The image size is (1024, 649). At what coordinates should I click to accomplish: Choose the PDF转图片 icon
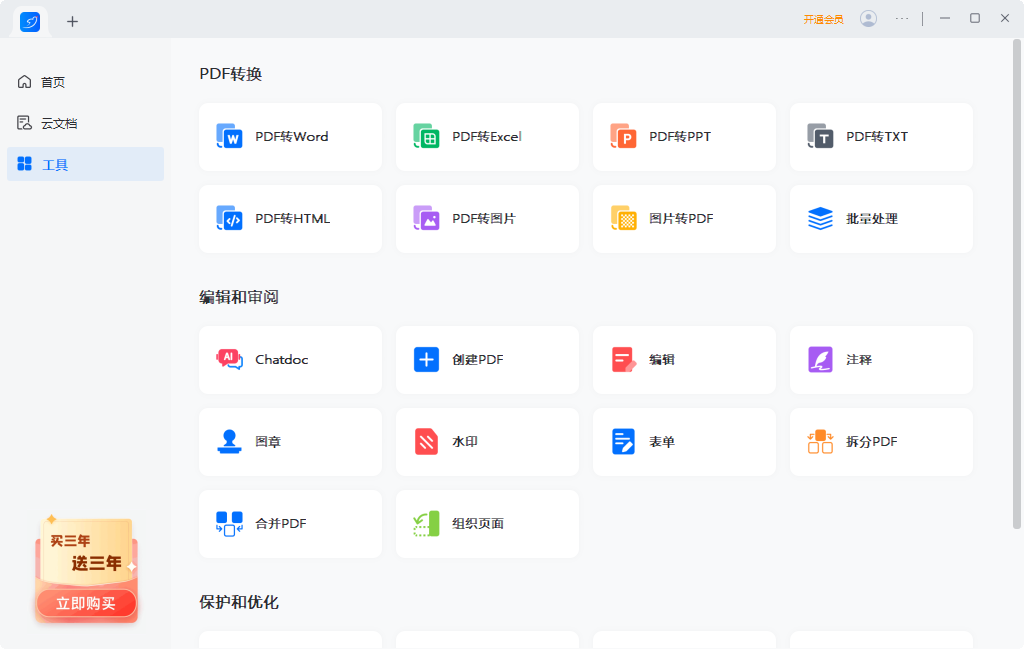[x=426, y=219]
